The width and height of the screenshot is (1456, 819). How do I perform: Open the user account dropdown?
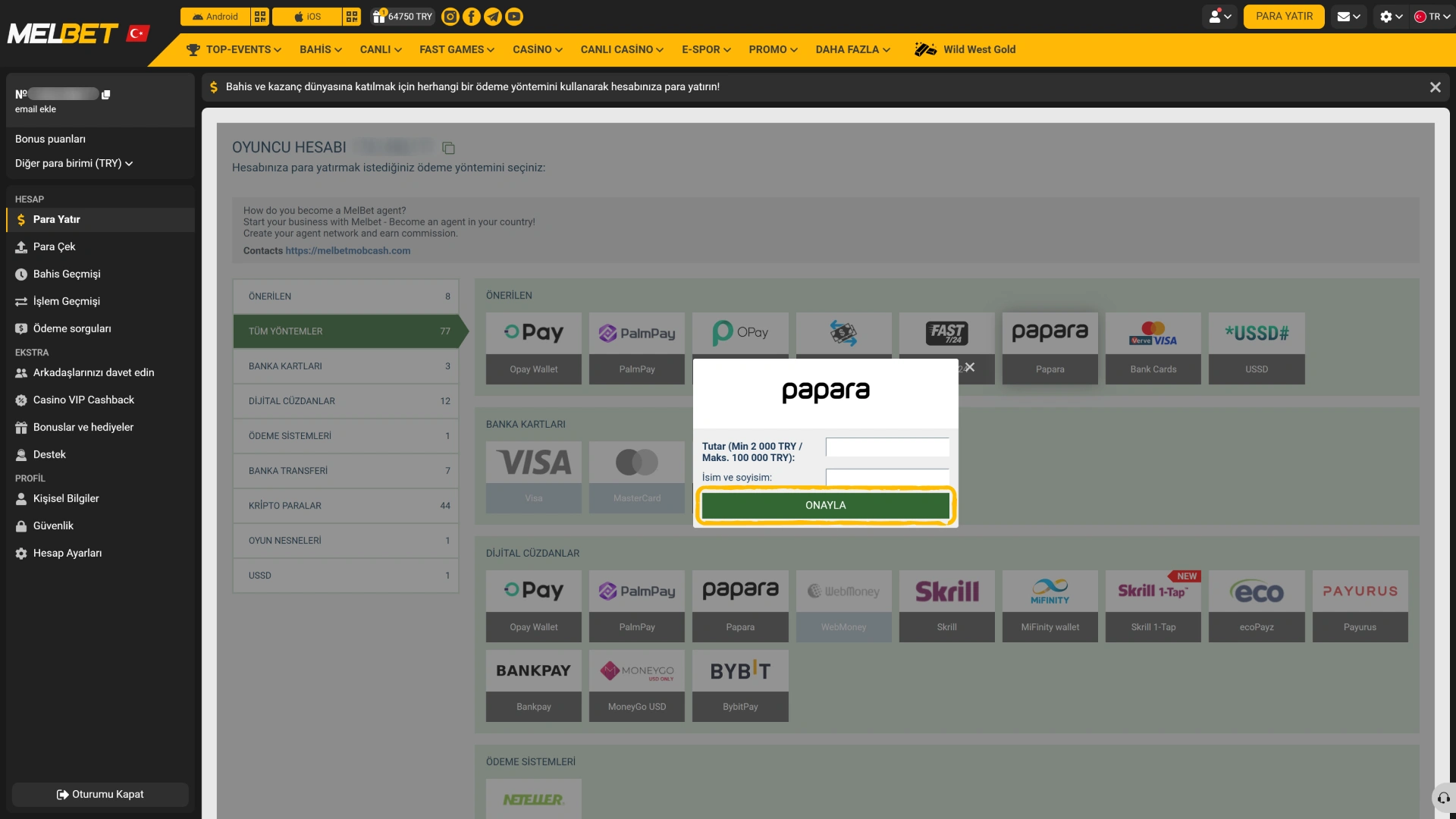[x=1220, y=17]
